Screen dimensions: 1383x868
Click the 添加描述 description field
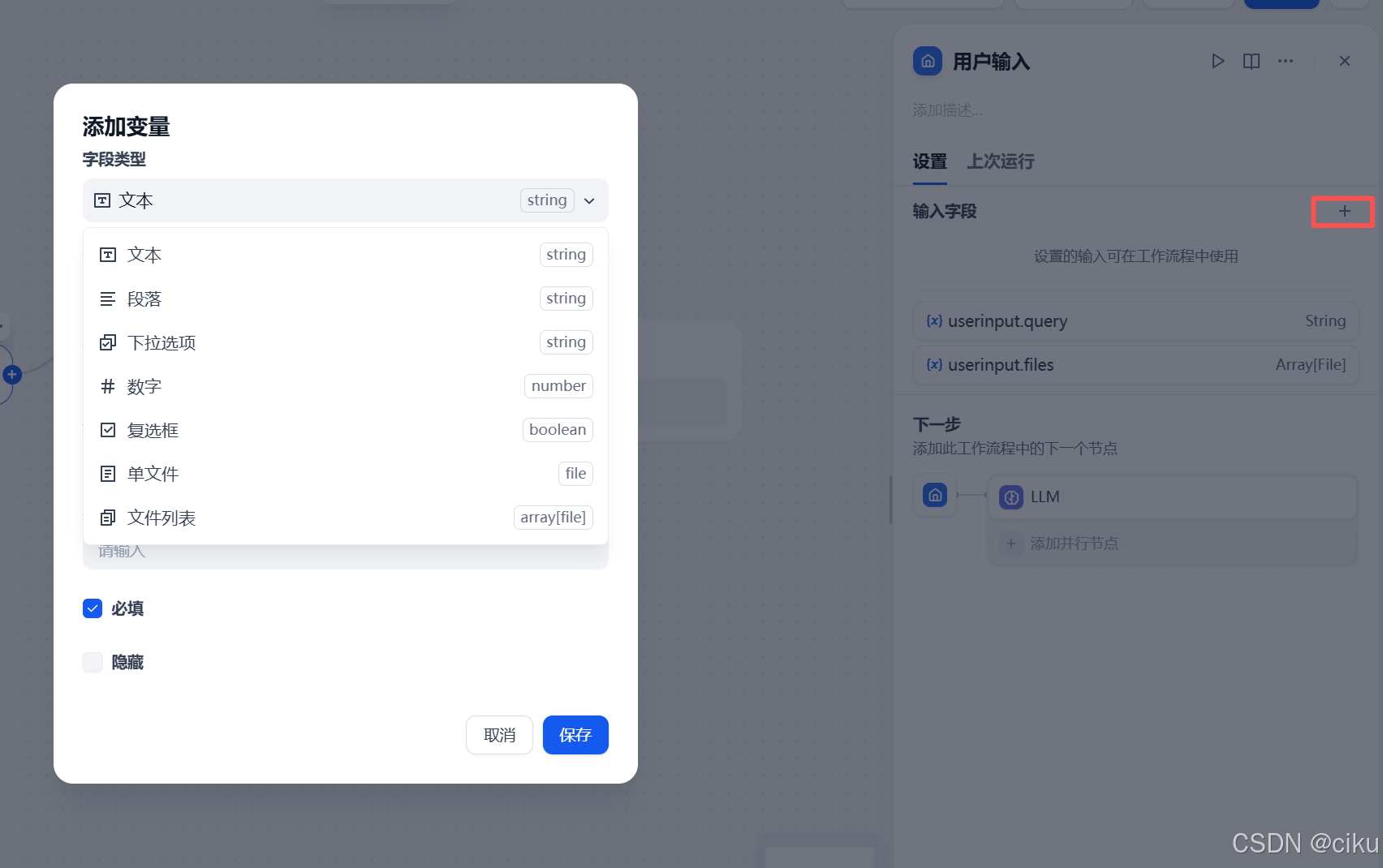click(x=948, y=110)
